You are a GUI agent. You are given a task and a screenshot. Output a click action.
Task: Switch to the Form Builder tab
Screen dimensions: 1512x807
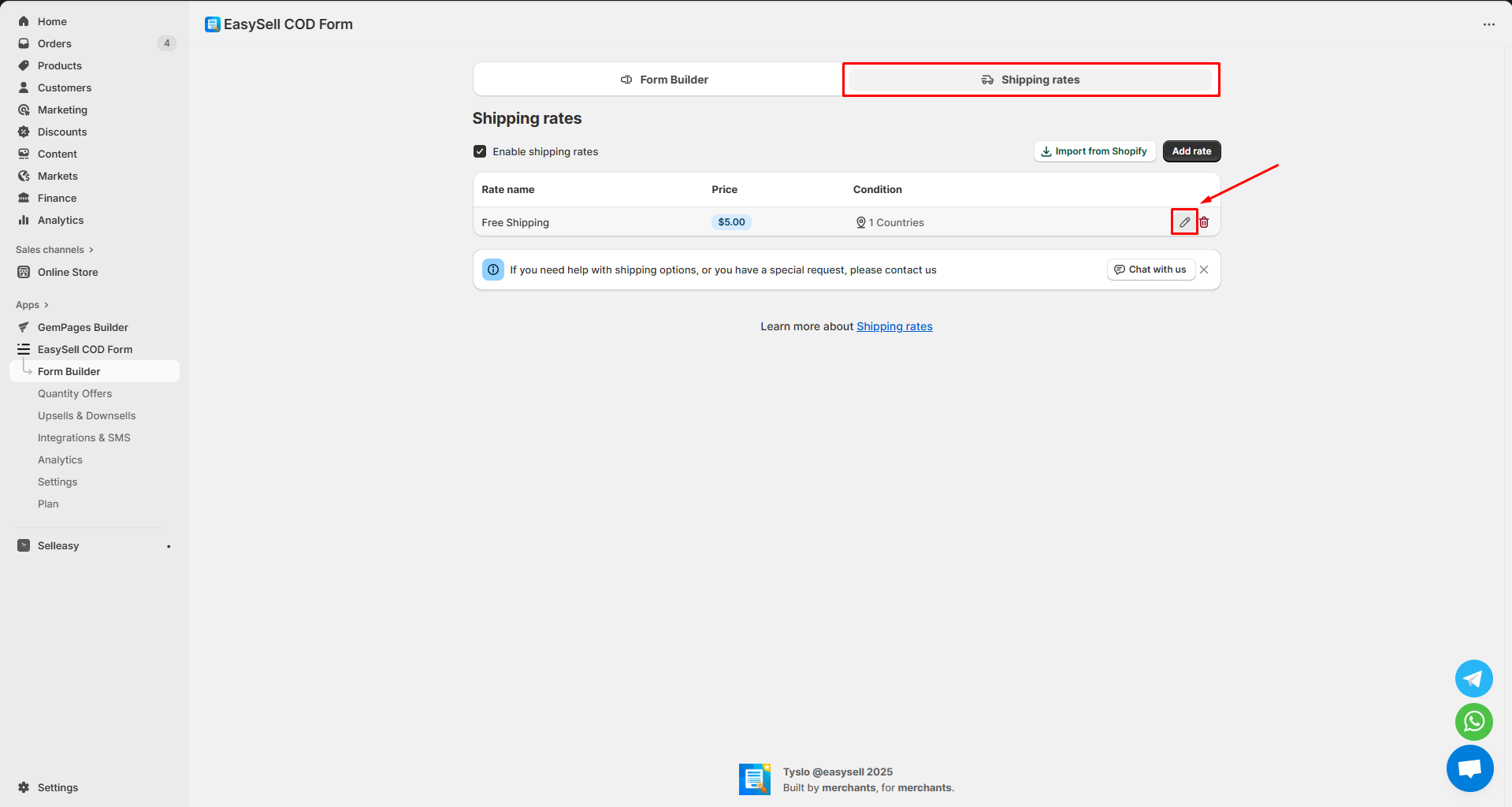[663, 80]
